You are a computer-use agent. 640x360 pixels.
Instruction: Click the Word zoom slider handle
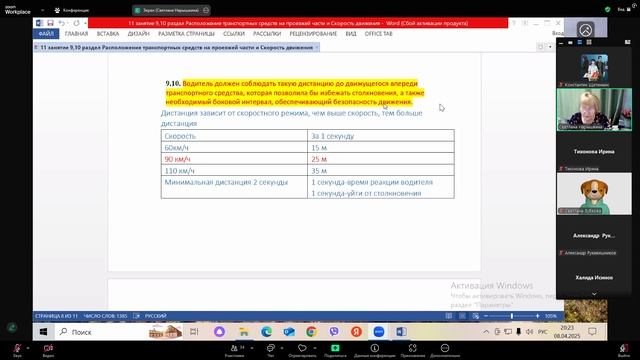click(x=511, y=316)
